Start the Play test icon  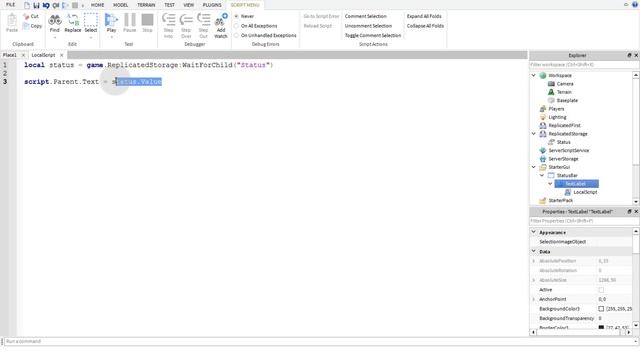click(111, 20)
